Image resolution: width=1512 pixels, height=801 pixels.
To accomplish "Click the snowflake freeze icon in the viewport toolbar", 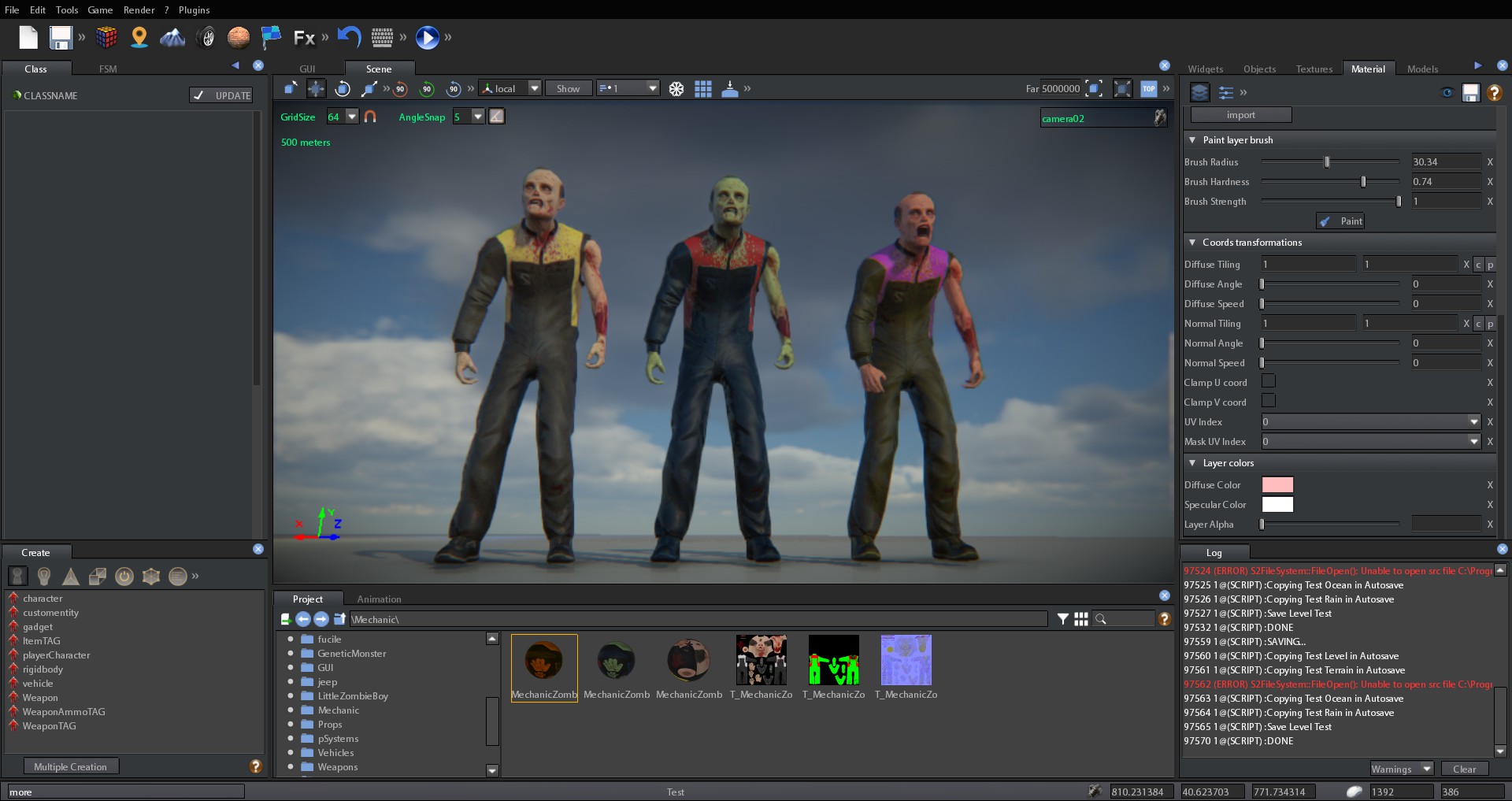I will pos(676,89).
